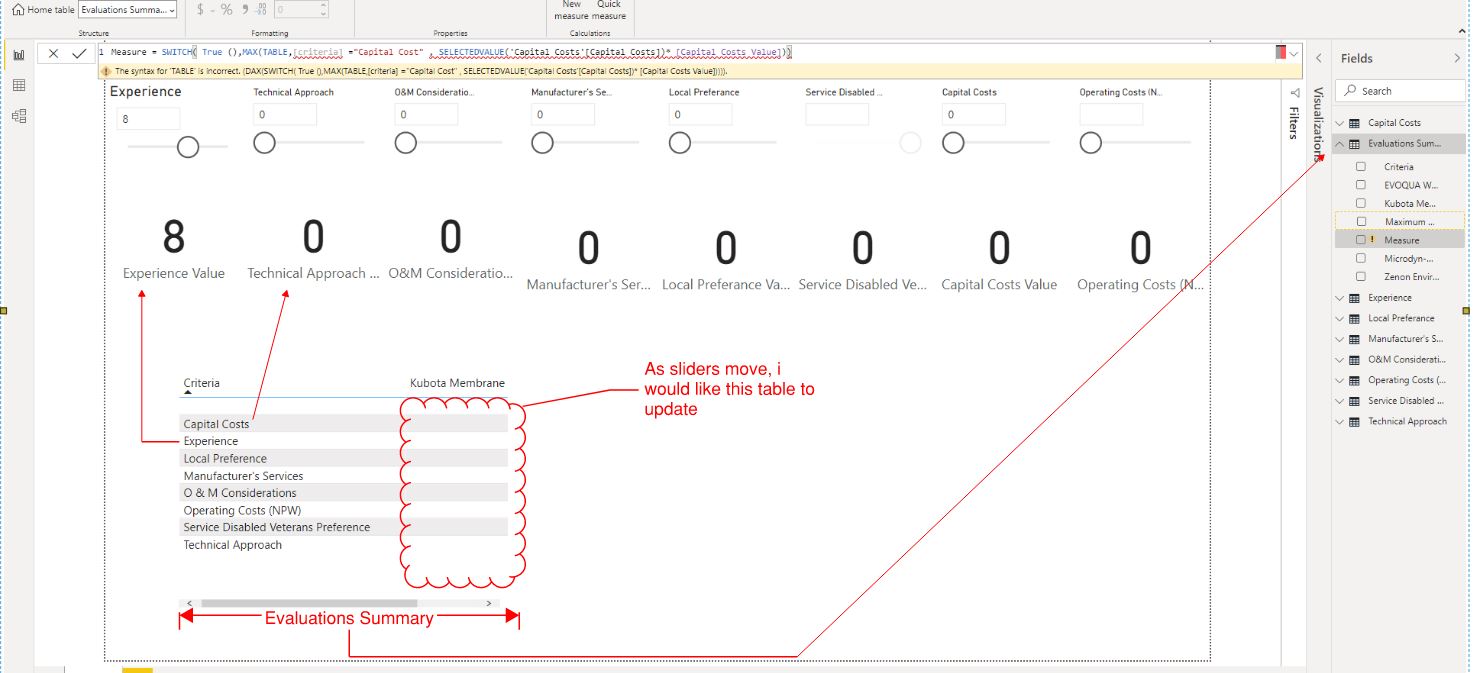Expand the Technical Approach table
This screenshot has height=673, width=1475.
(1340, 421)
